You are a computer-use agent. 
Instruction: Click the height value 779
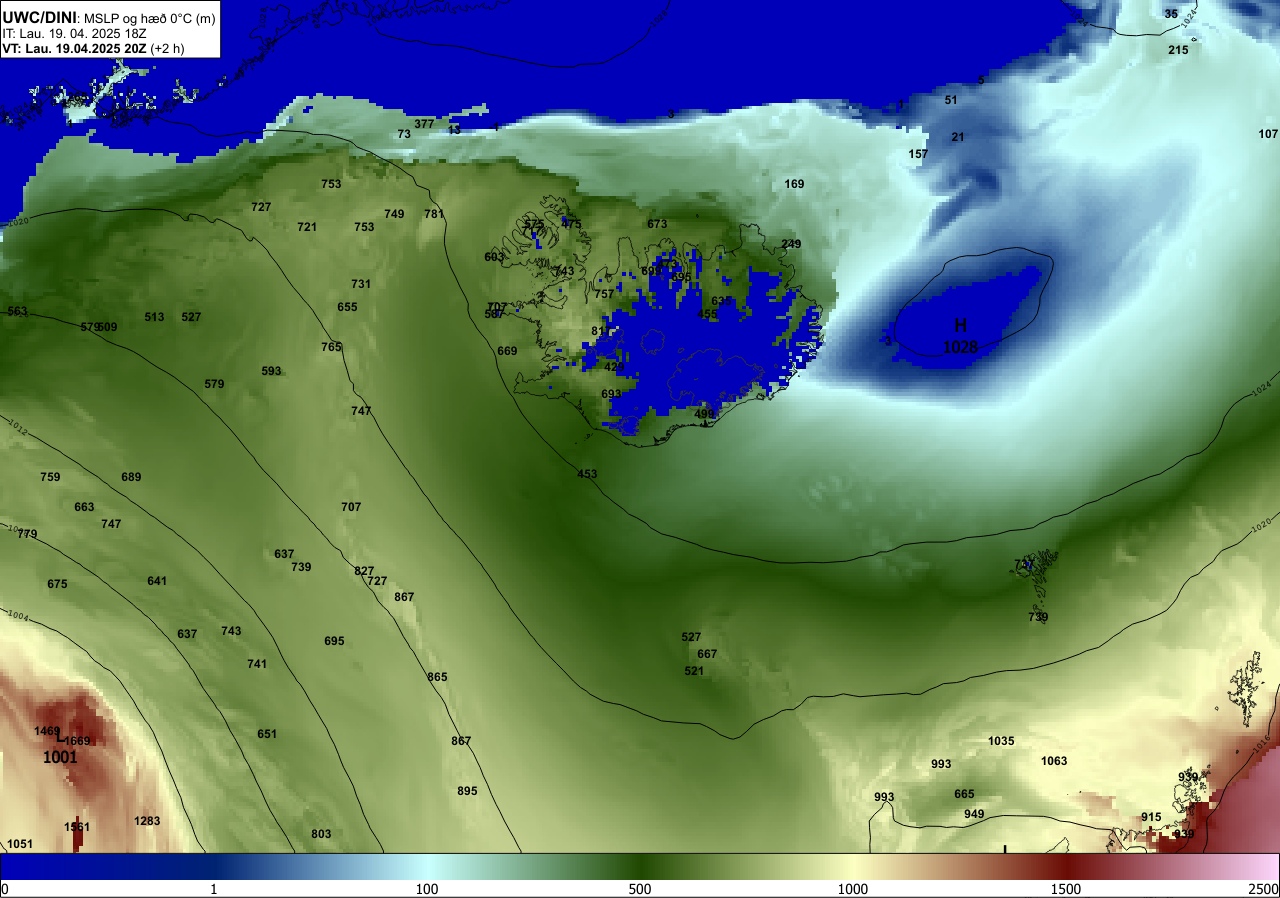(27, 534)
